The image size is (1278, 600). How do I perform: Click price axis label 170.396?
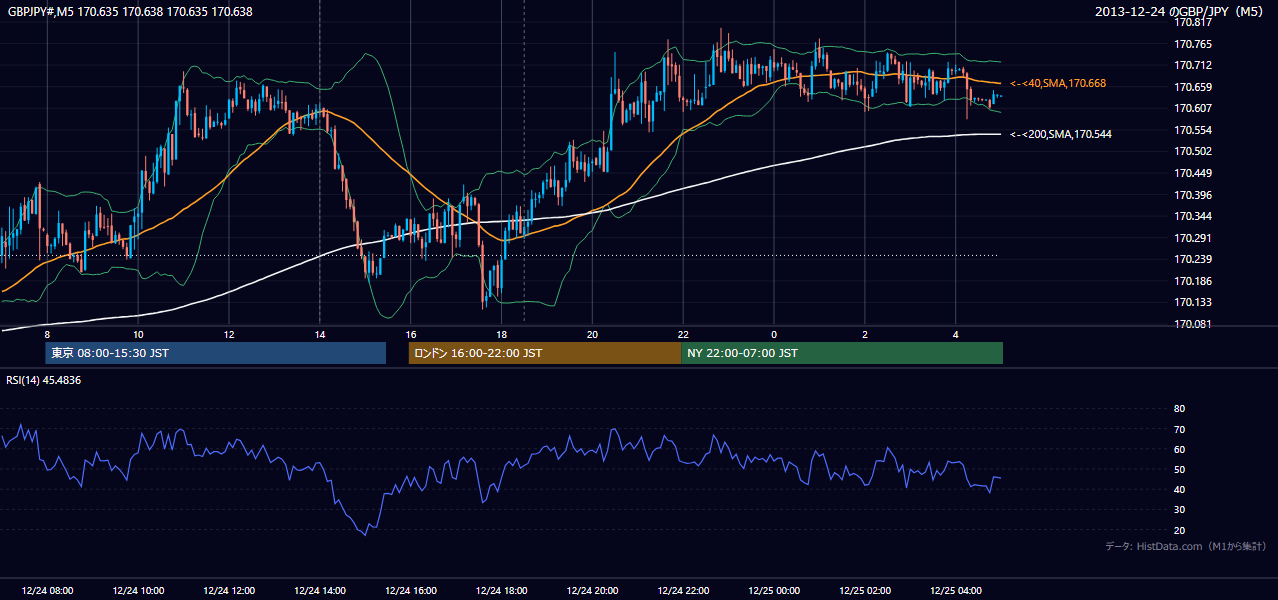coord(1193,195)
